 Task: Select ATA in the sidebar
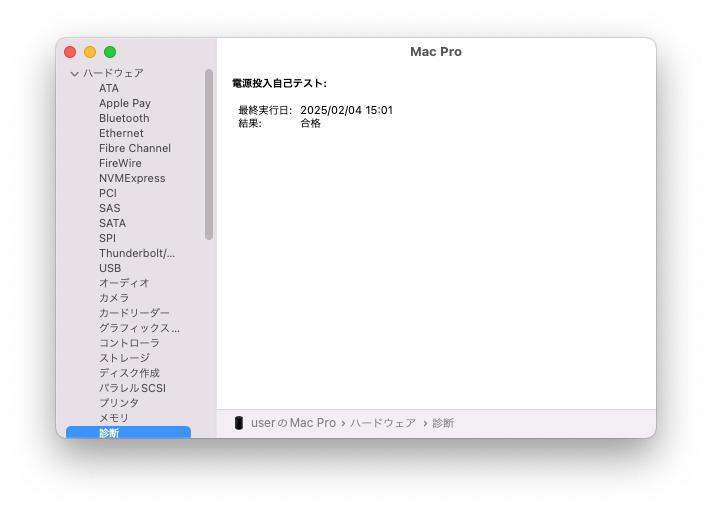click(109, 88)
